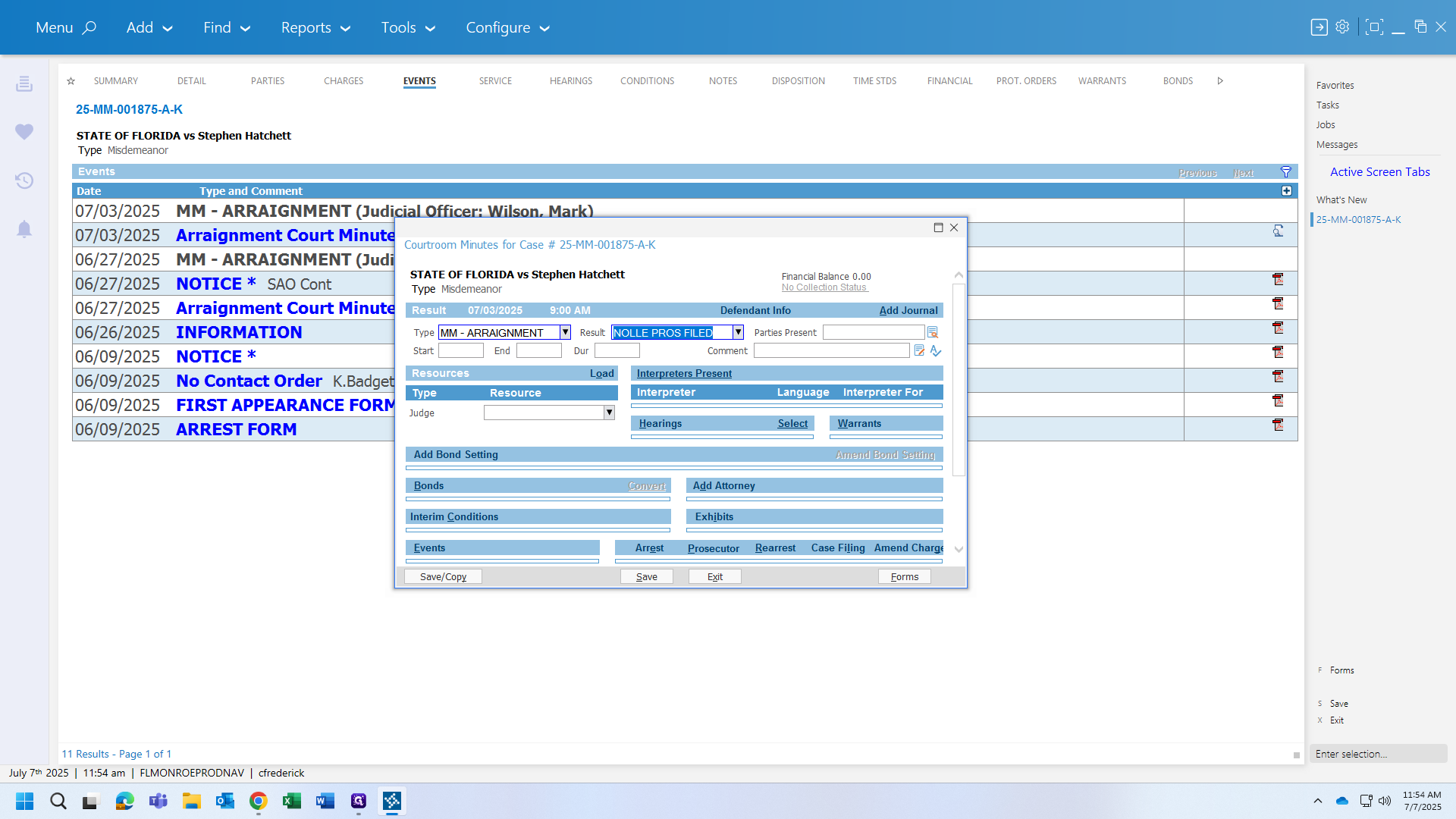Click the full screen icon in header
Image resolution: width=1456 pixels, height=819 pixels.
pos(1373,27)
